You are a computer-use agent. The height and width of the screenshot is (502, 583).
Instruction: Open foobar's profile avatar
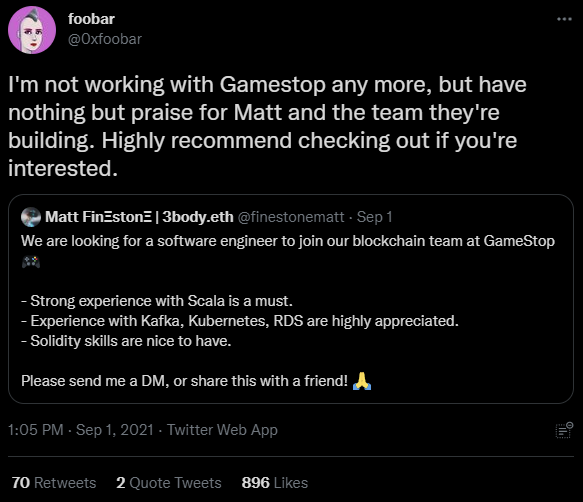click(32, 30)
